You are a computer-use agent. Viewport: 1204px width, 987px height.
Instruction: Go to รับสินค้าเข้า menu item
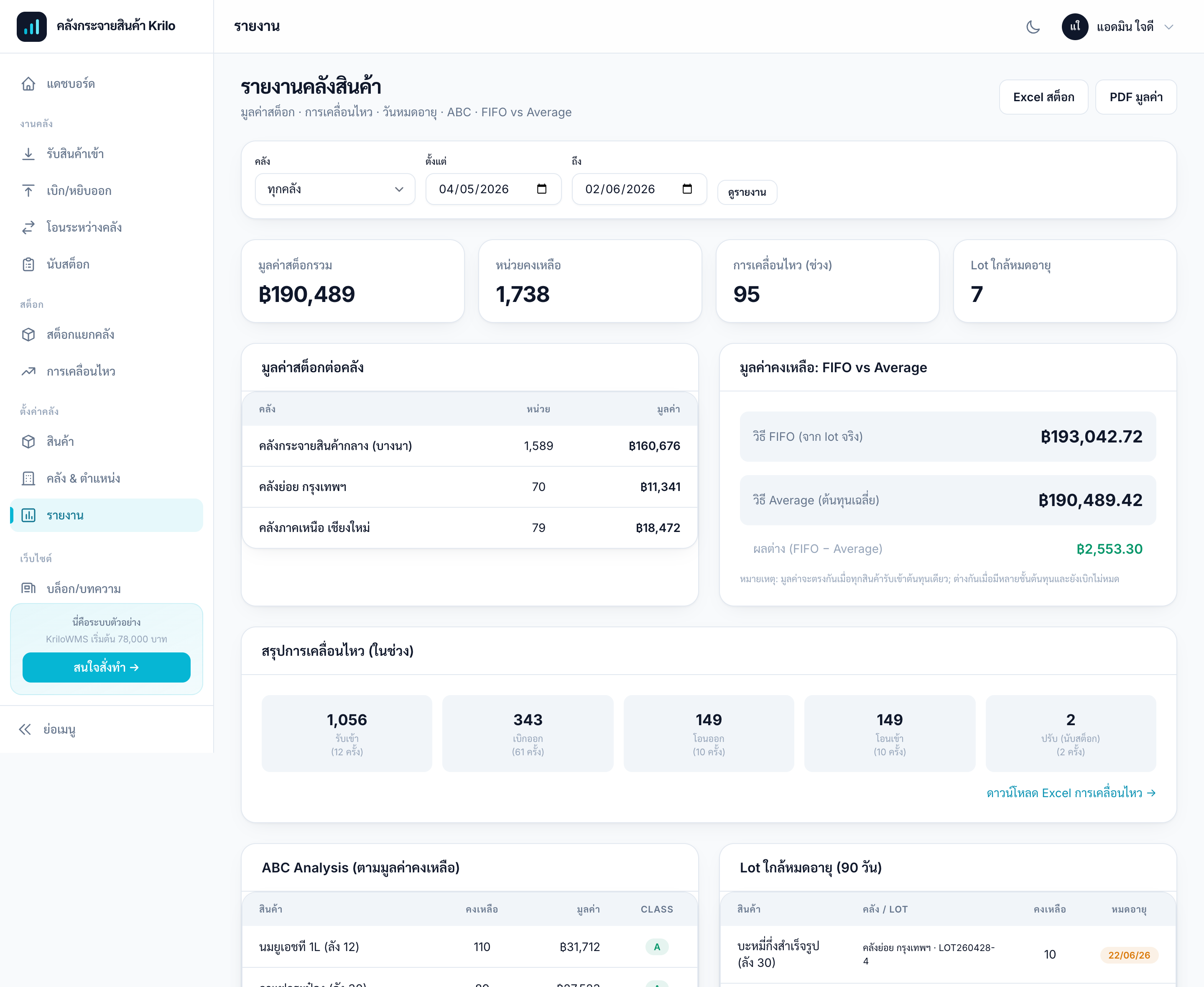click(107, 154)
